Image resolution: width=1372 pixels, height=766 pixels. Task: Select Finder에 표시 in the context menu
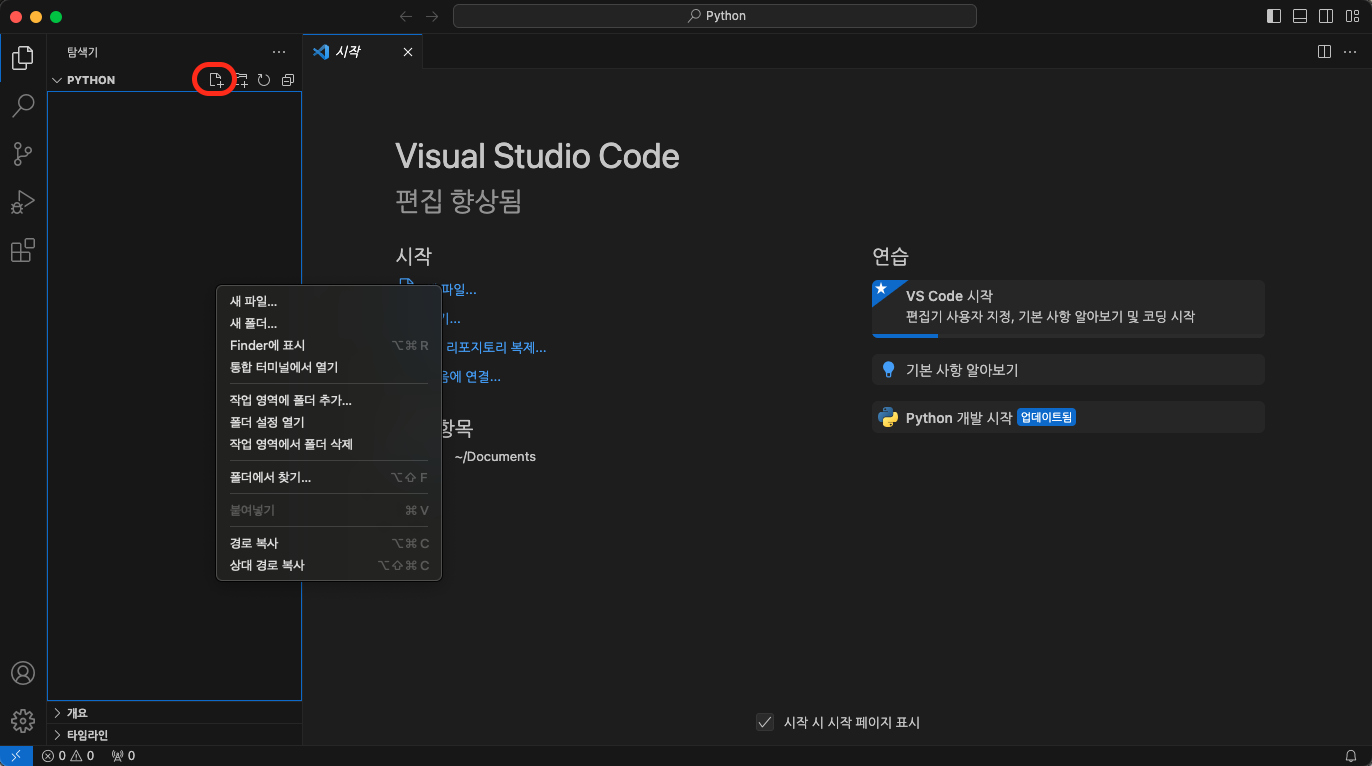329,345
